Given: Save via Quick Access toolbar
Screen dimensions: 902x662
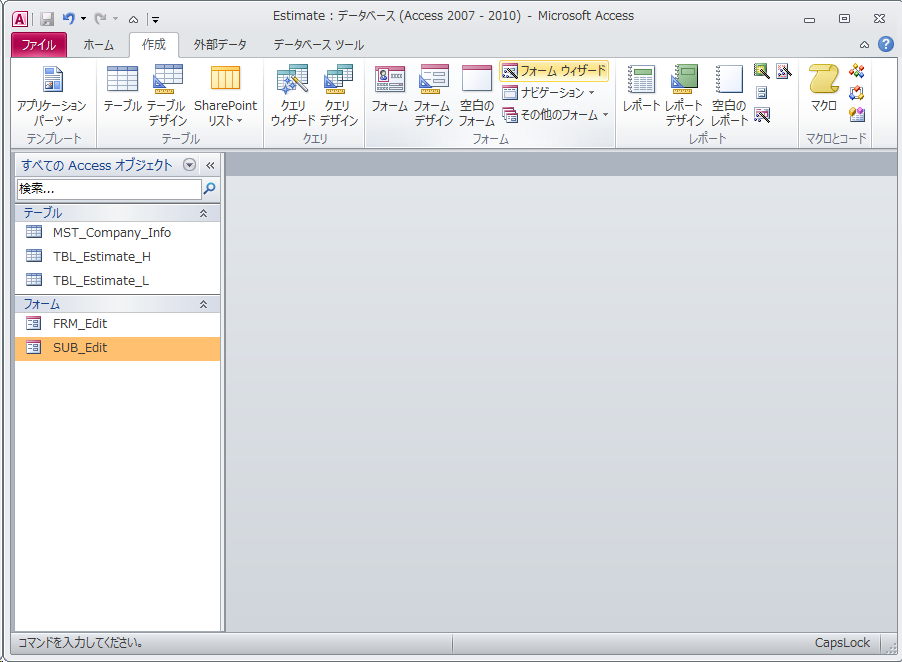Looking at the screenshot, I should [47, 19].
